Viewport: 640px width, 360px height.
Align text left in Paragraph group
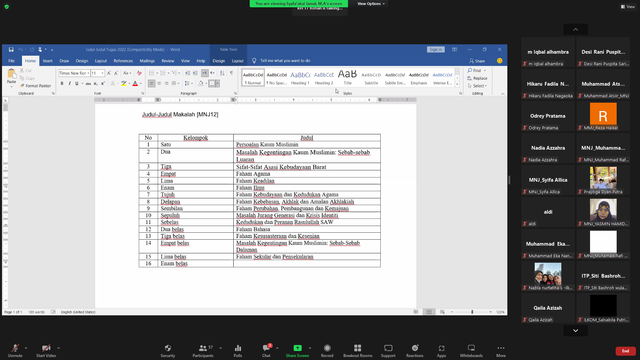pyautogui.click(x=151, y=84)
